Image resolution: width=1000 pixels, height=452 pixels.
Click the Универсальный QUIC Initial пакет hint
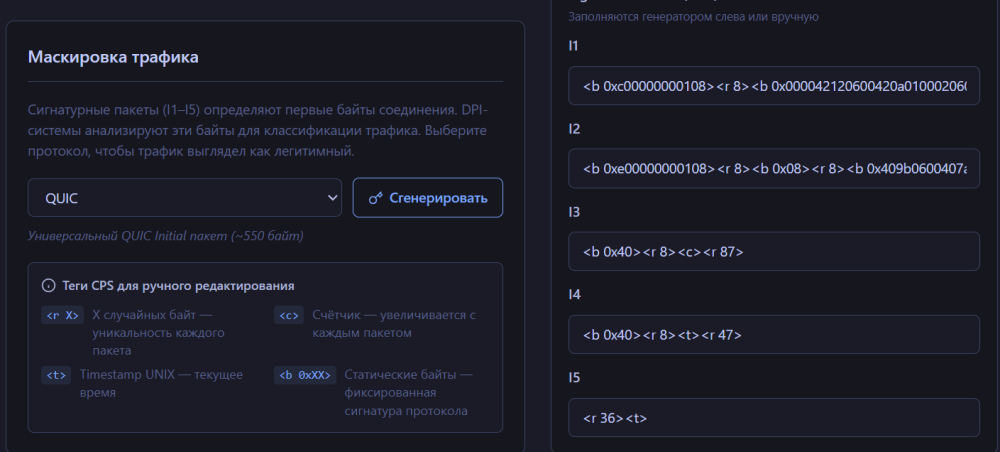(x=165, y=236)
